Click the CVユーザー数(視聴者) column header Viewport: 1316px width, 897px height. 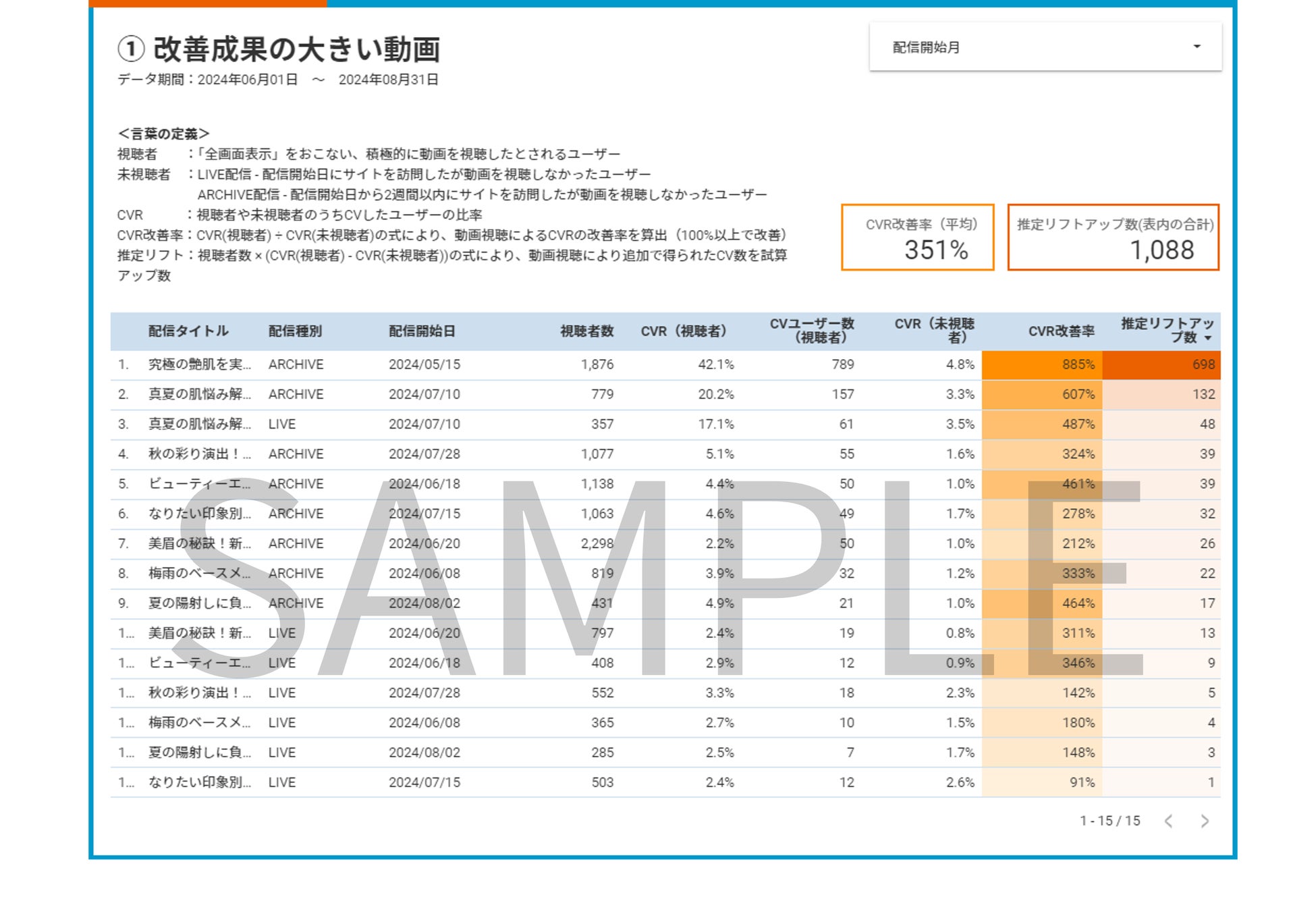coord(812,331)
